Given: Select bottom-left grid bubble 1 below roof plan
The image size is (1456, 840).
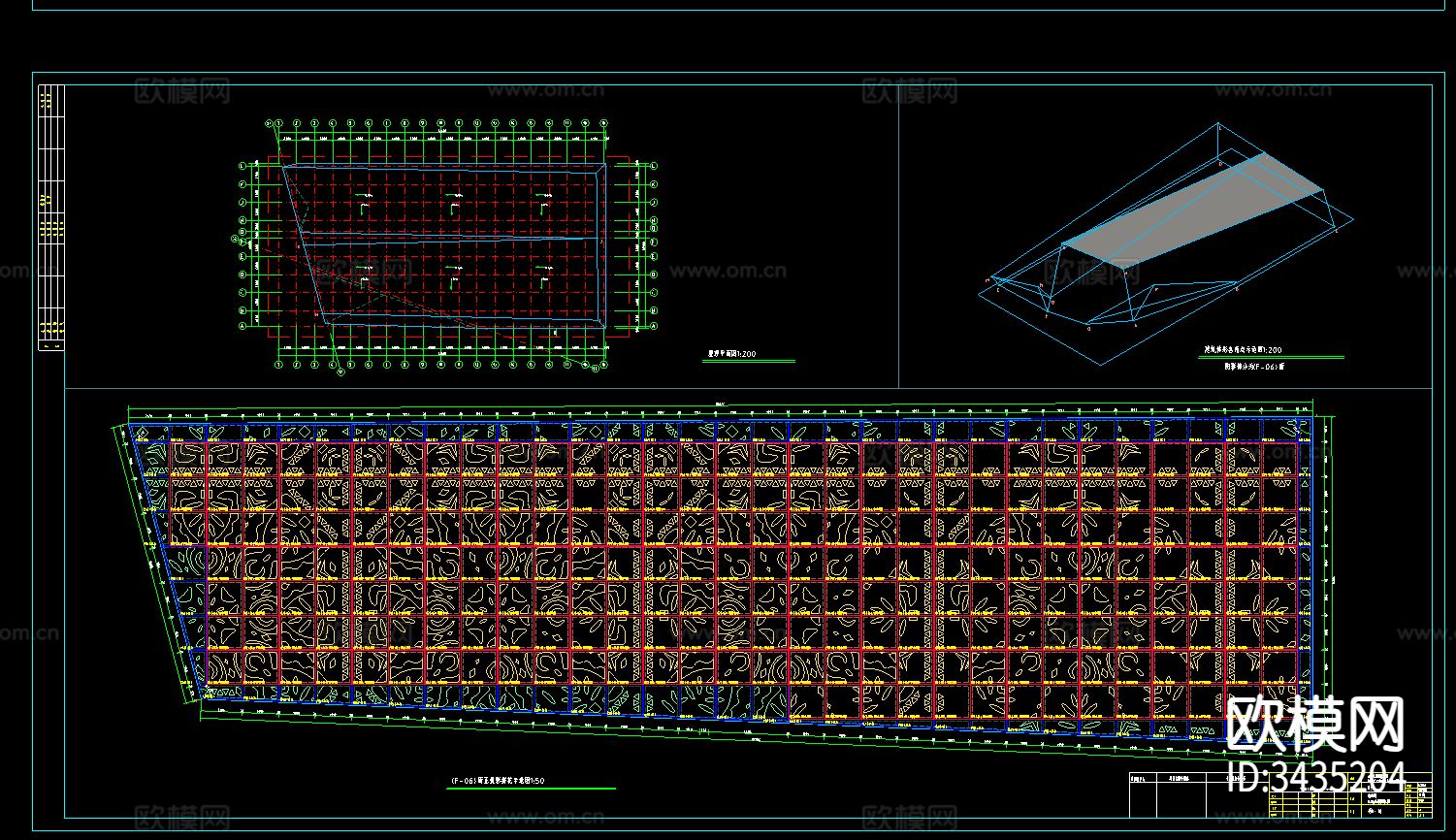Looking at the screenshot, I should (x=278, y=366).
